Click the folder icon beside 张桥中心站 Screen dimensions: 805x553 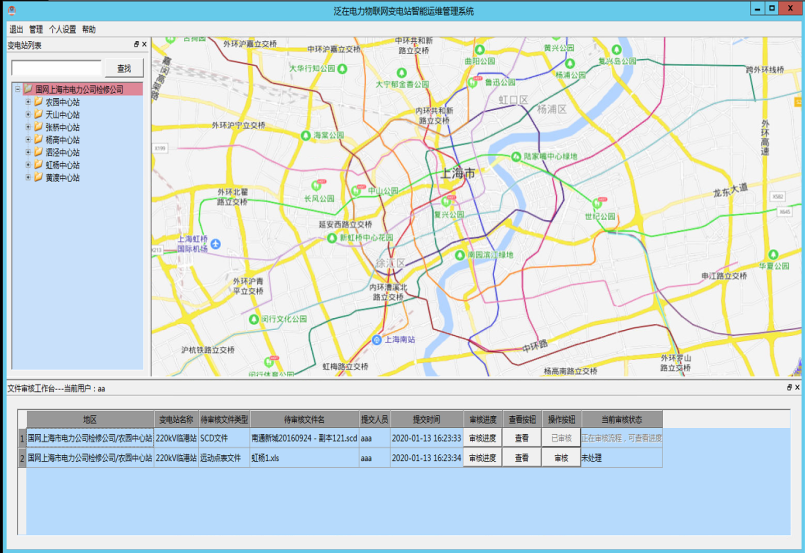(x=39, y=127)
